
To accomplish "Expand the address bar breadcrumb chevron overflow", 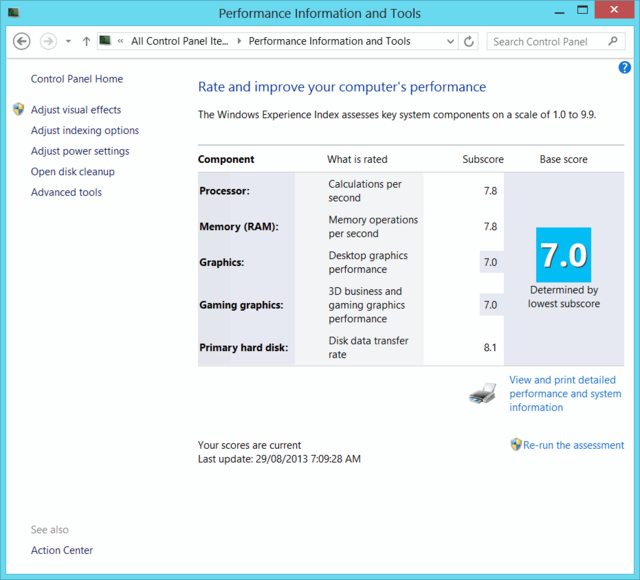I will 120,41.
